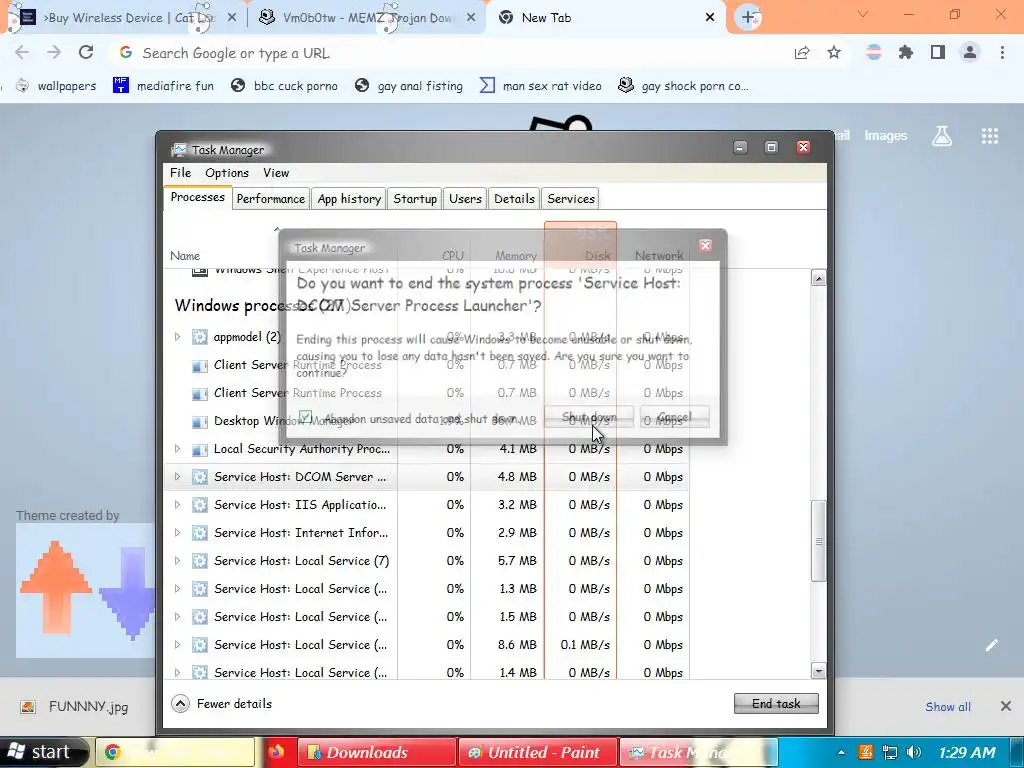
Task: Switch to Startup tab
Action: coord(415,199)
